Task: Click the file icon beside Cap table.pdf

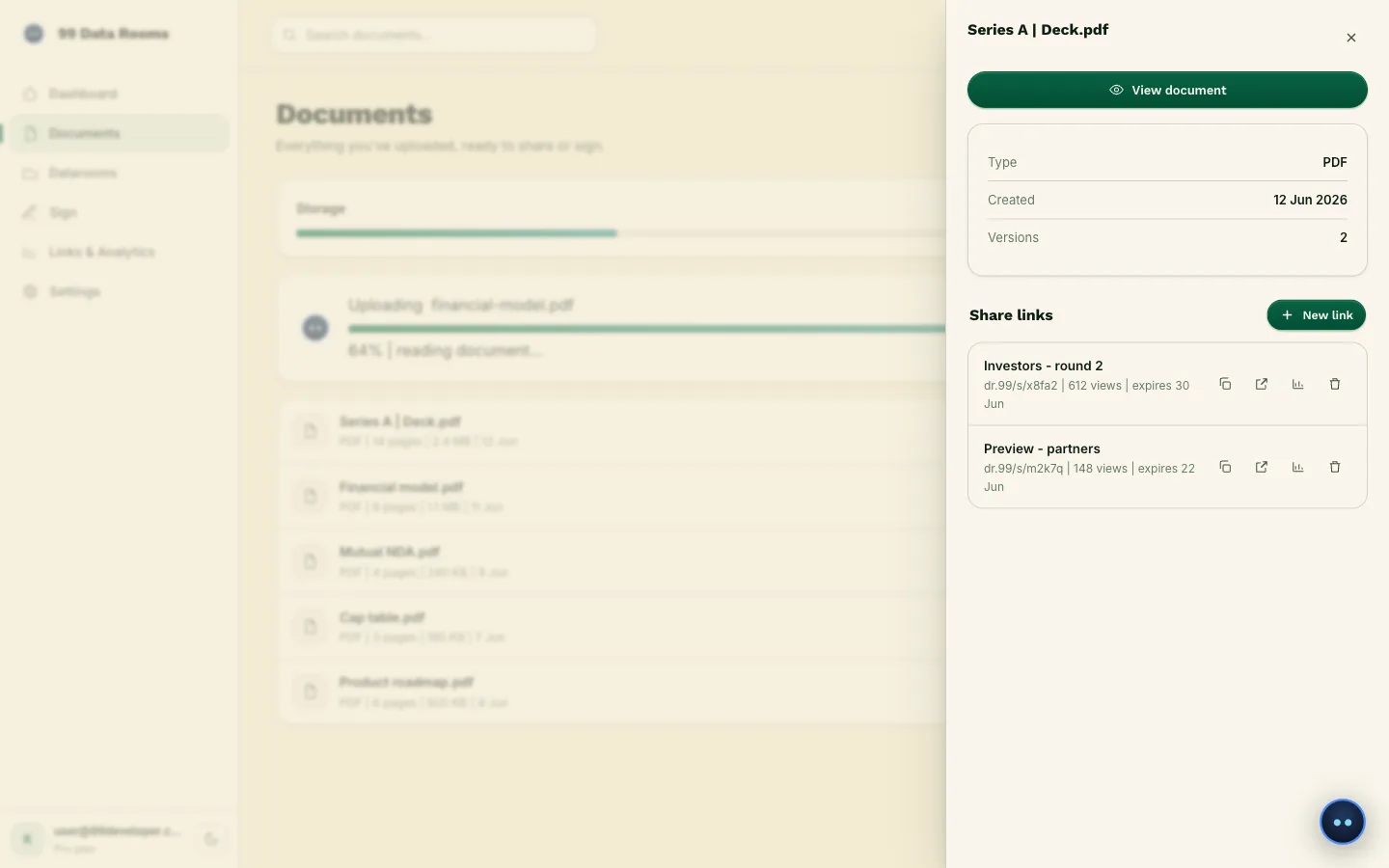Action: pyautogui.click(x=311, y=627)
